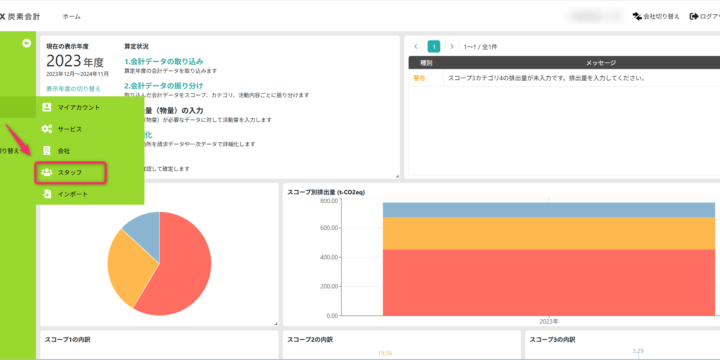Click 表示年度の切り替え link
Image resolution: width=720 pixels, height=360 pixels.
73,89
